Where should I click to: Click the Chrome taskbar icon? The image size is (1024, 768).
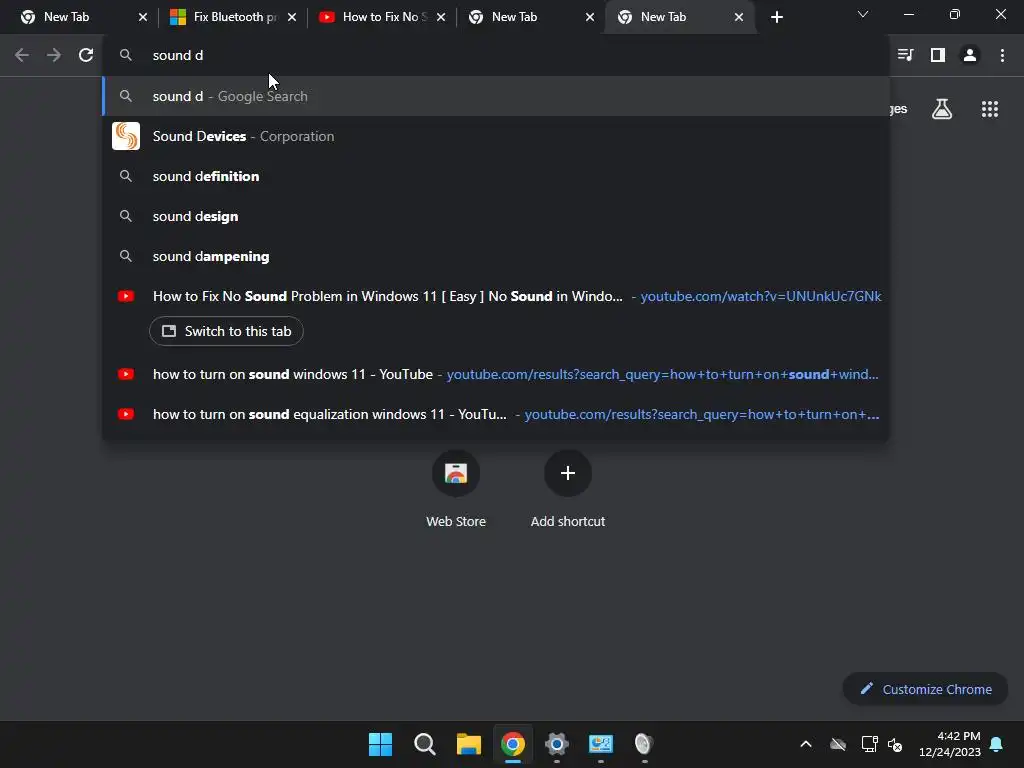click(513, 744)
